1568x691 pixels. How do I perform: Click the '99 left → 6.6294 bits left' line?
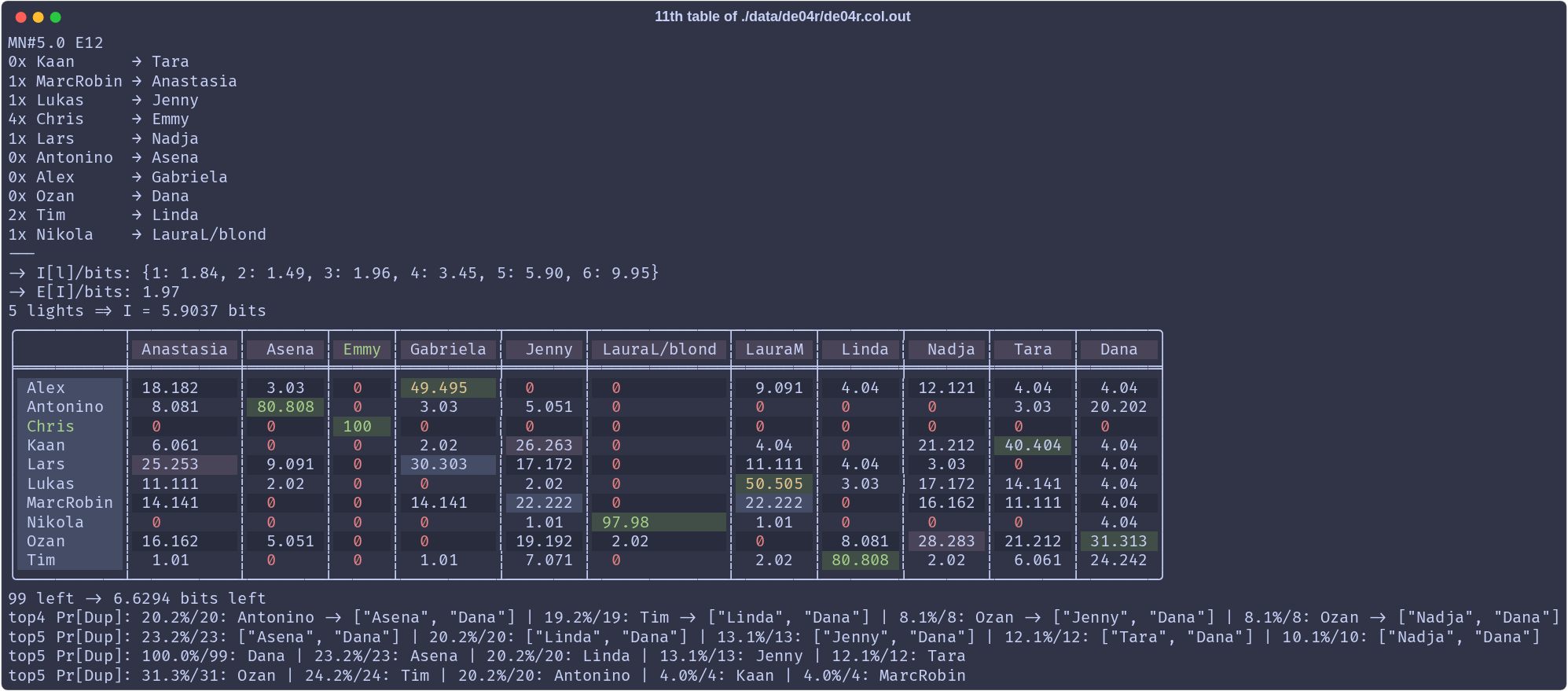coord(138,598)
